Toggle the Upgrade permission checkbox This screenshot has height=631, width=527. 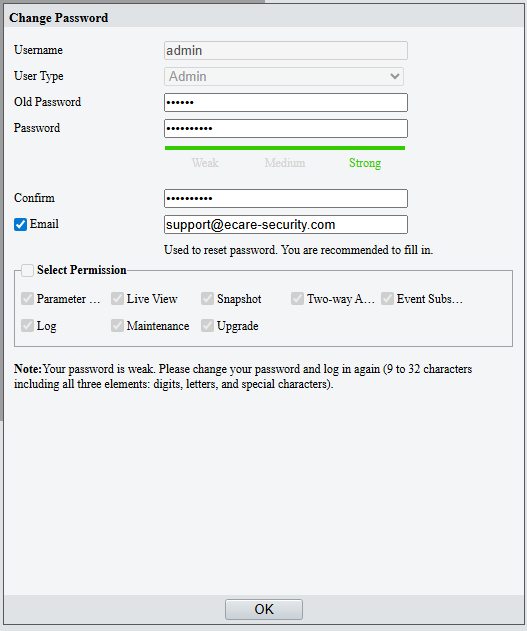click(x=208, y=326)
